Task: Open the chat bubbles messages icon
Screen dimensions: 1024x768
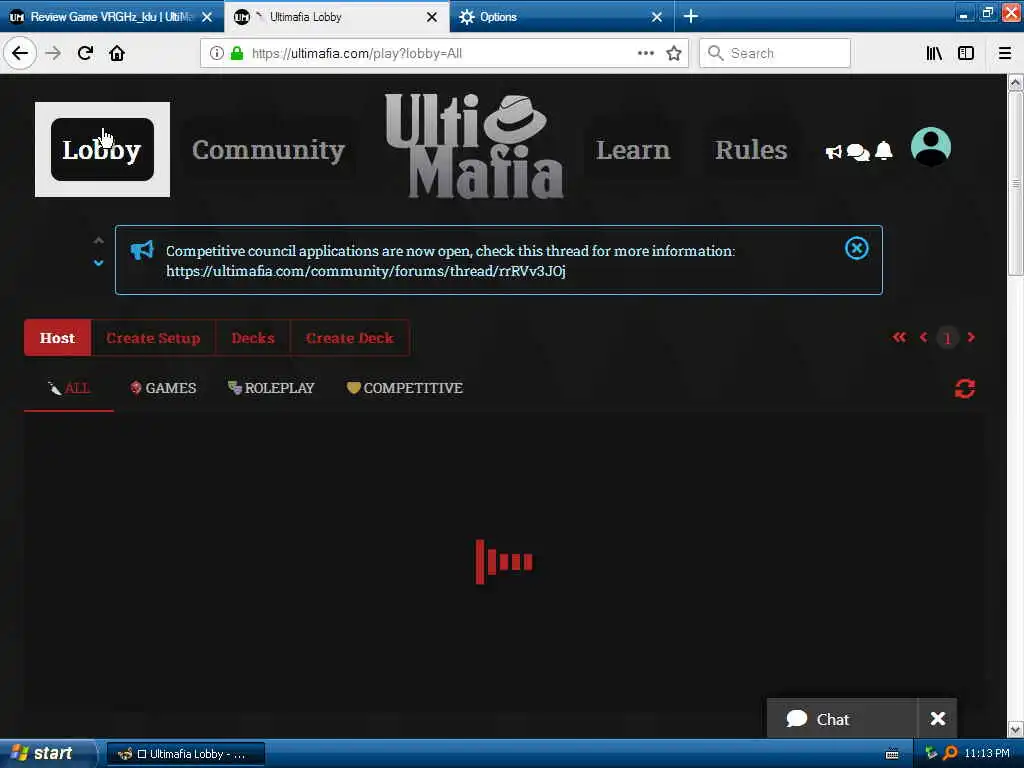Action: 858,152
